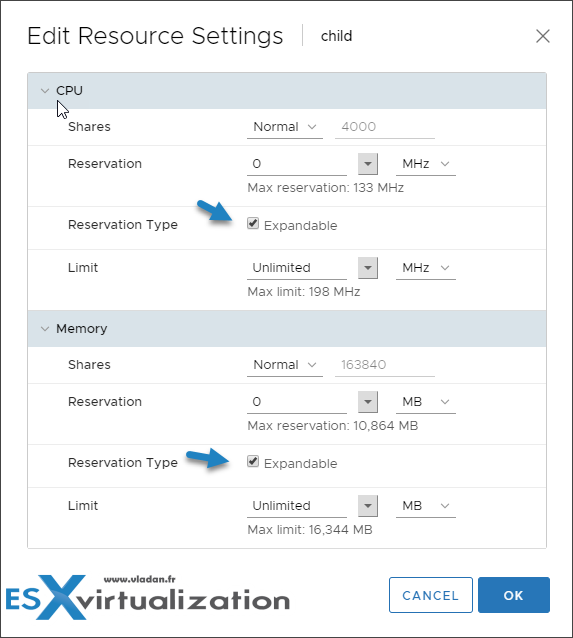The width and height of the screenshot is (573, 638).
Task: Change Memory Limit MB unit dropdown
Action: coord(426,506)
